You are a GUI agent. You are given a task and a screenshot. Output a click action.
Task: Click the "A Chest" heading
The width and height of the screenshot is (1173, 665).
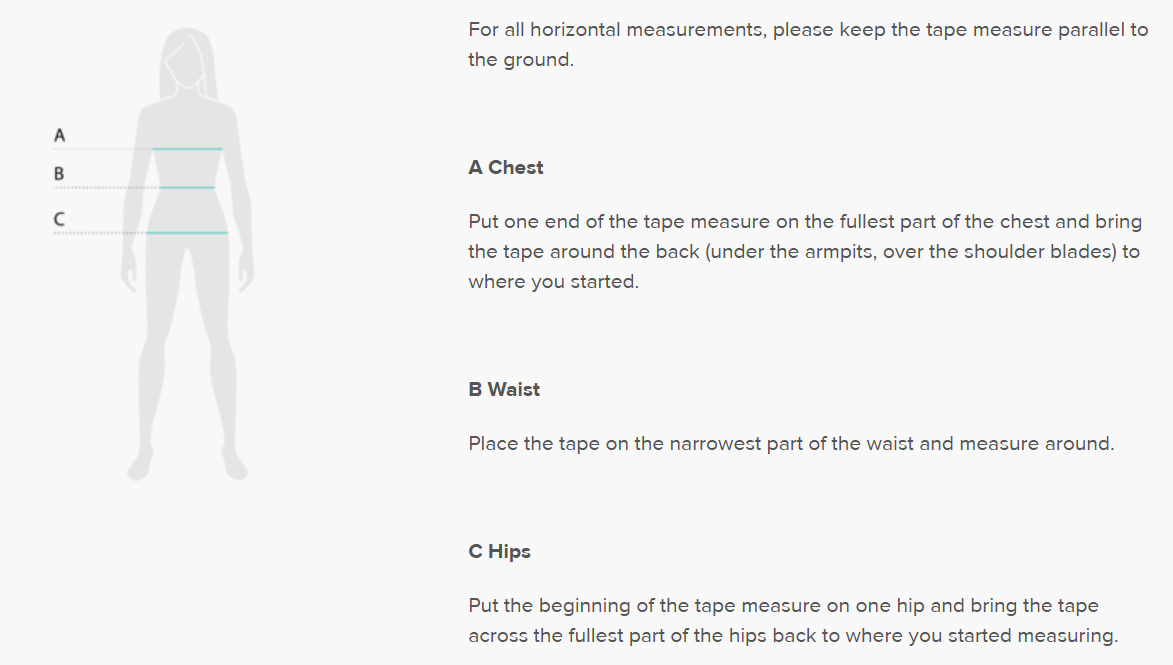point(506,168)
